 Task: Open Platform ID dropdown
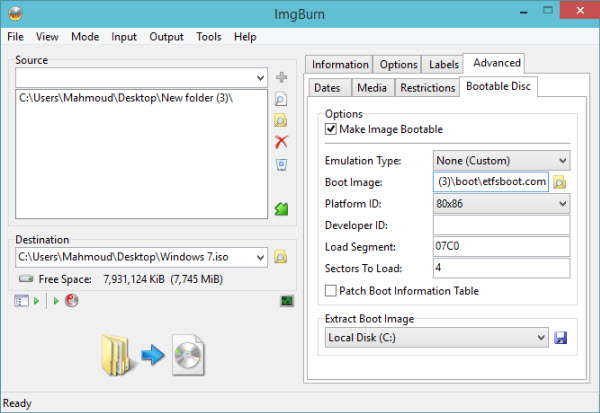coord(501,204)
